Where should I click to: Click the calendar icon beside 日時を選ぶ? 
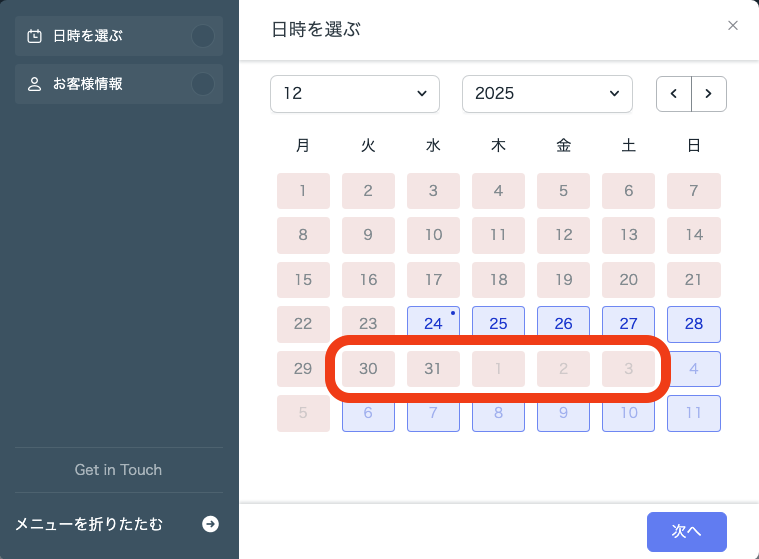coord(34,36)
